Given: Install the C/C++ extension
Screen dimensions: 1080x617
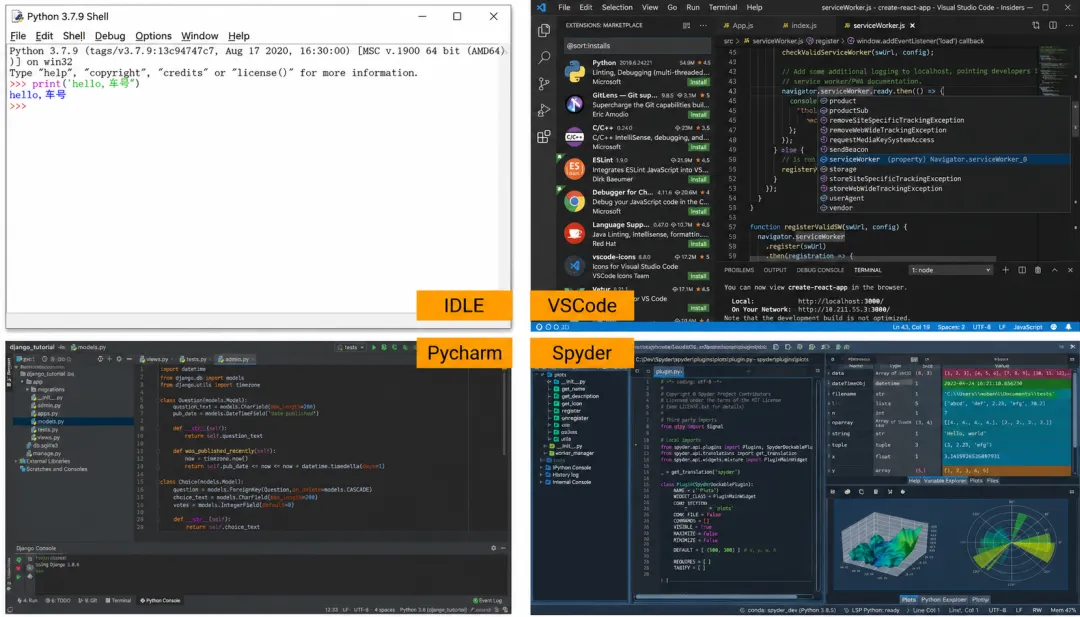Looking at the screenshot, I should 699,147.
